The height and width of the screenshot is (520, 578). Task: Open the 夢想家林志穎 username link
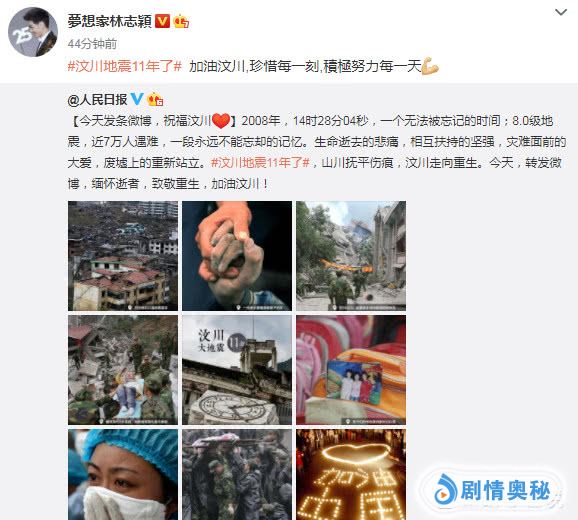click(x=109, y=21)
